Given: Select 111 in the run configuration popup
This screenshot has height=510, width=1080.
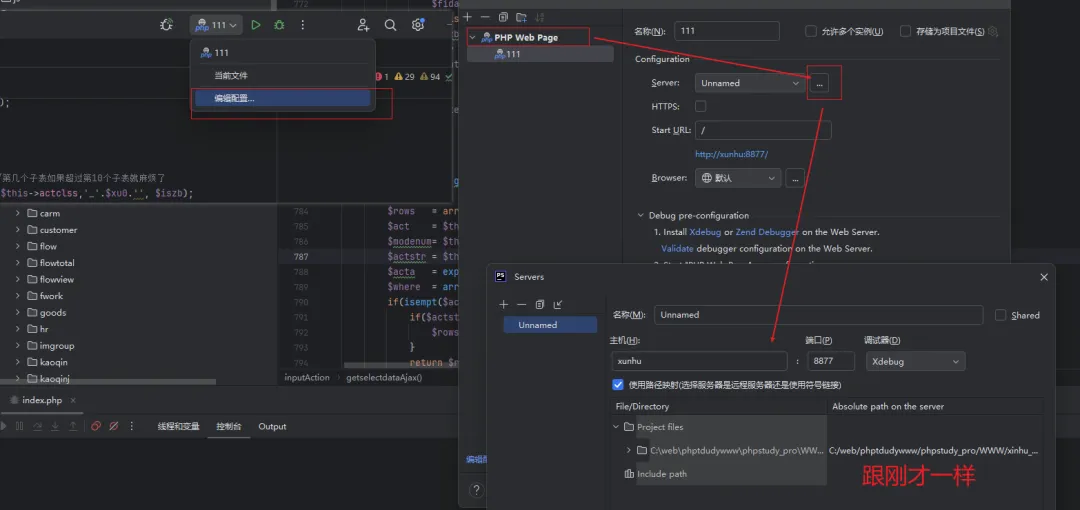Looking at the screenshot, I should pyautogui.click(x=282, y=52).
